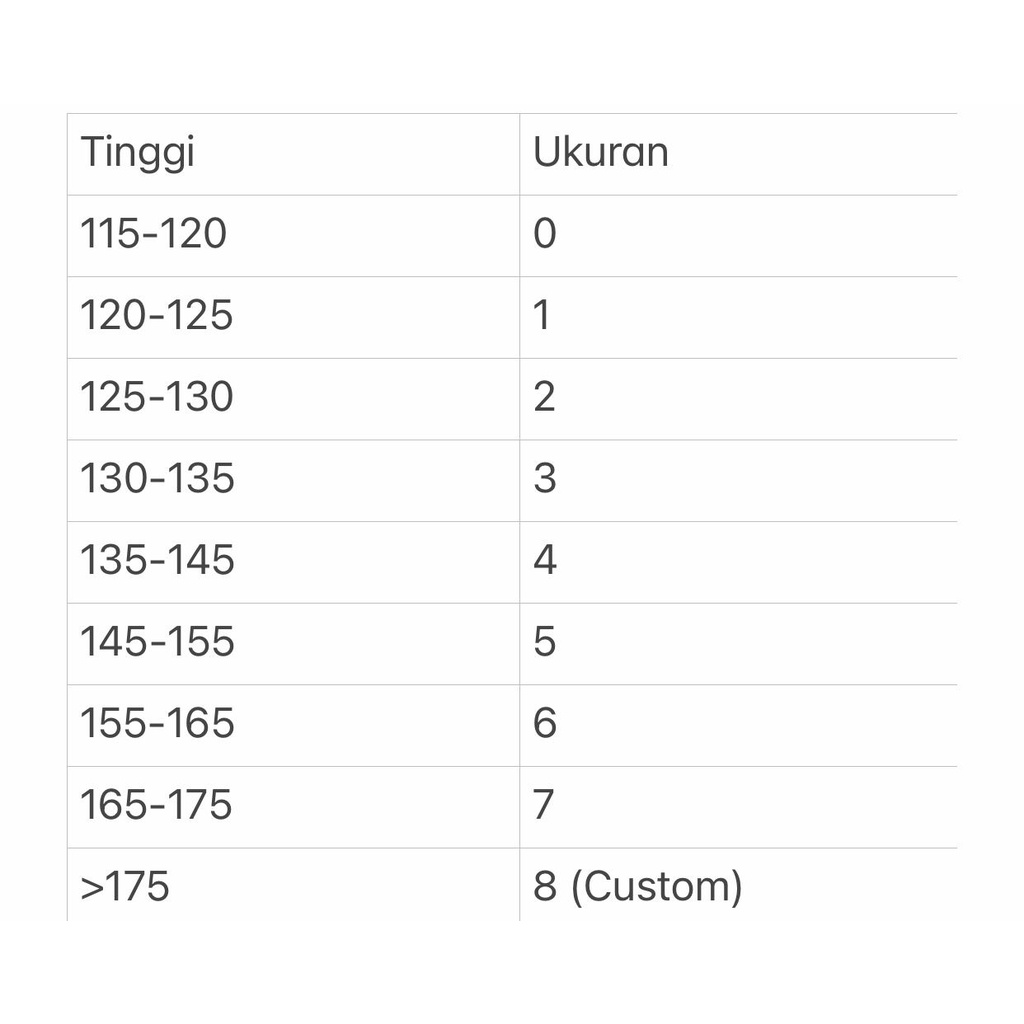Click the size 5 cell
This screenshot has height=1024, width=1024.
pyautogui.click(x=545, y=642)
